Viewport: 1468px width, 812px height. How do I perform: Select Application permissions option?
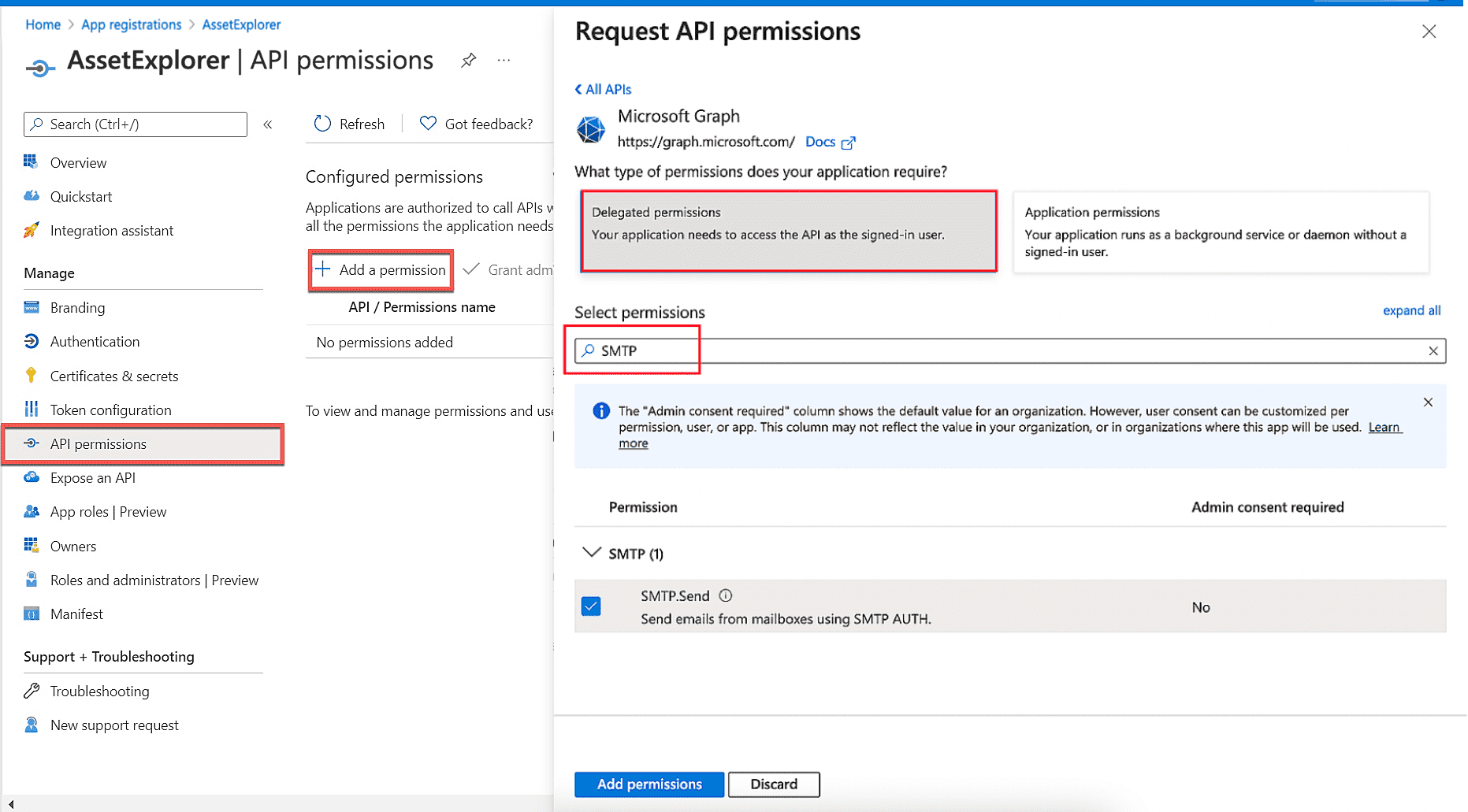pos(1220,231)
